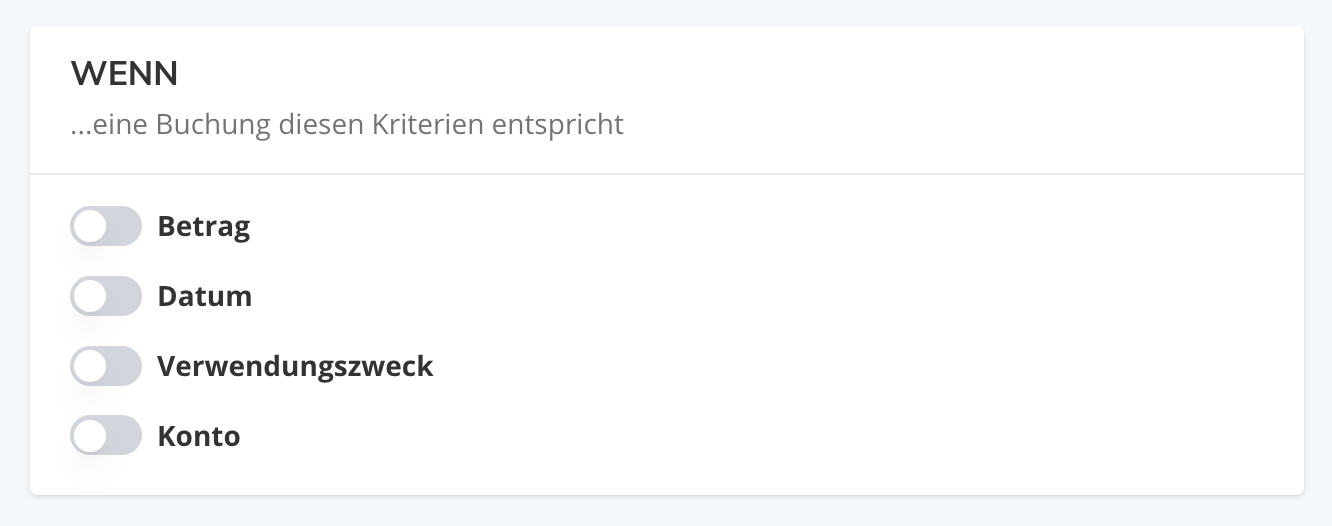Click the gray track of Betrag switch
Screen dimensions: 1332x526
(124, 227)
